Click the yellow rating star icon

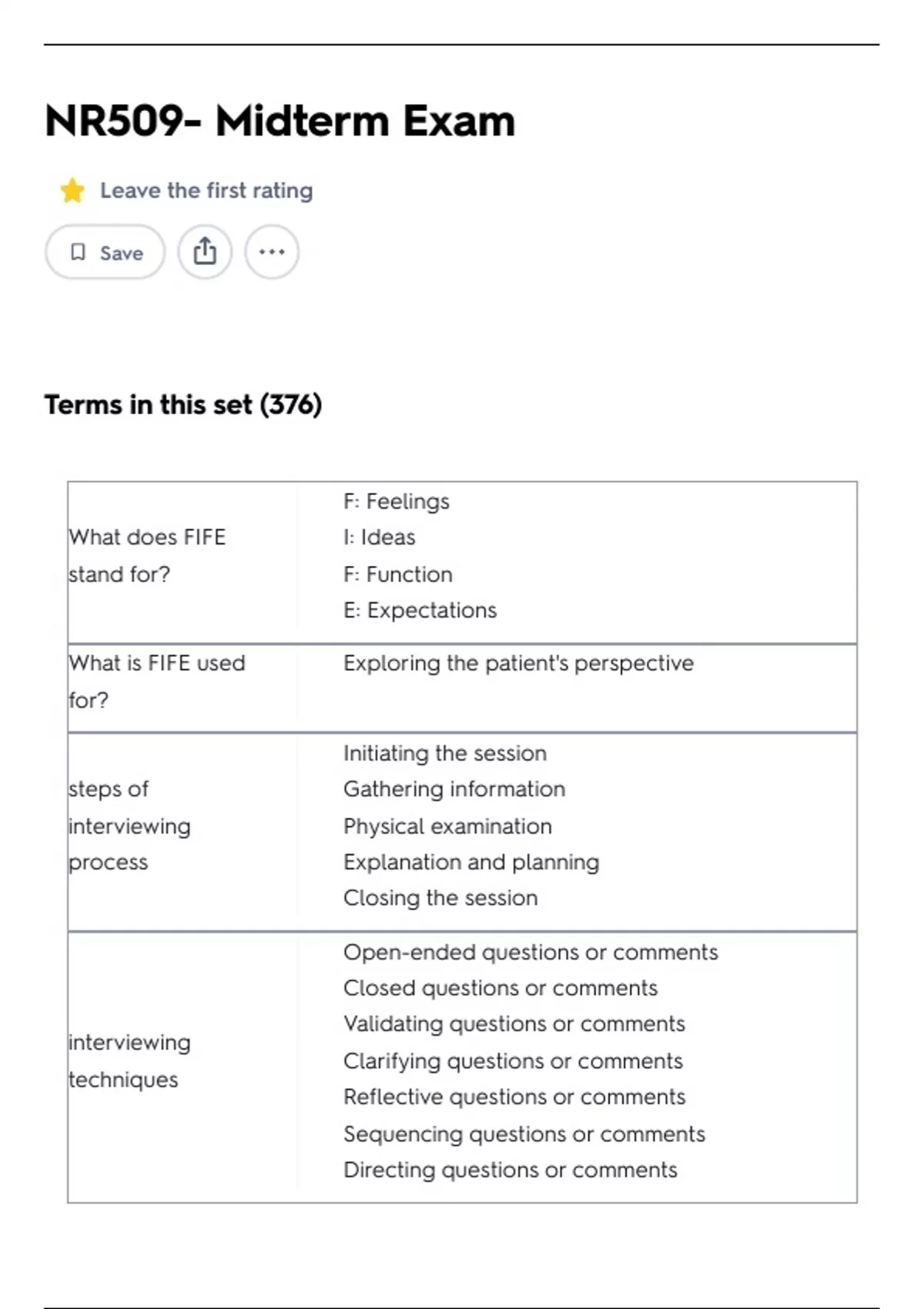coord(72,190)
